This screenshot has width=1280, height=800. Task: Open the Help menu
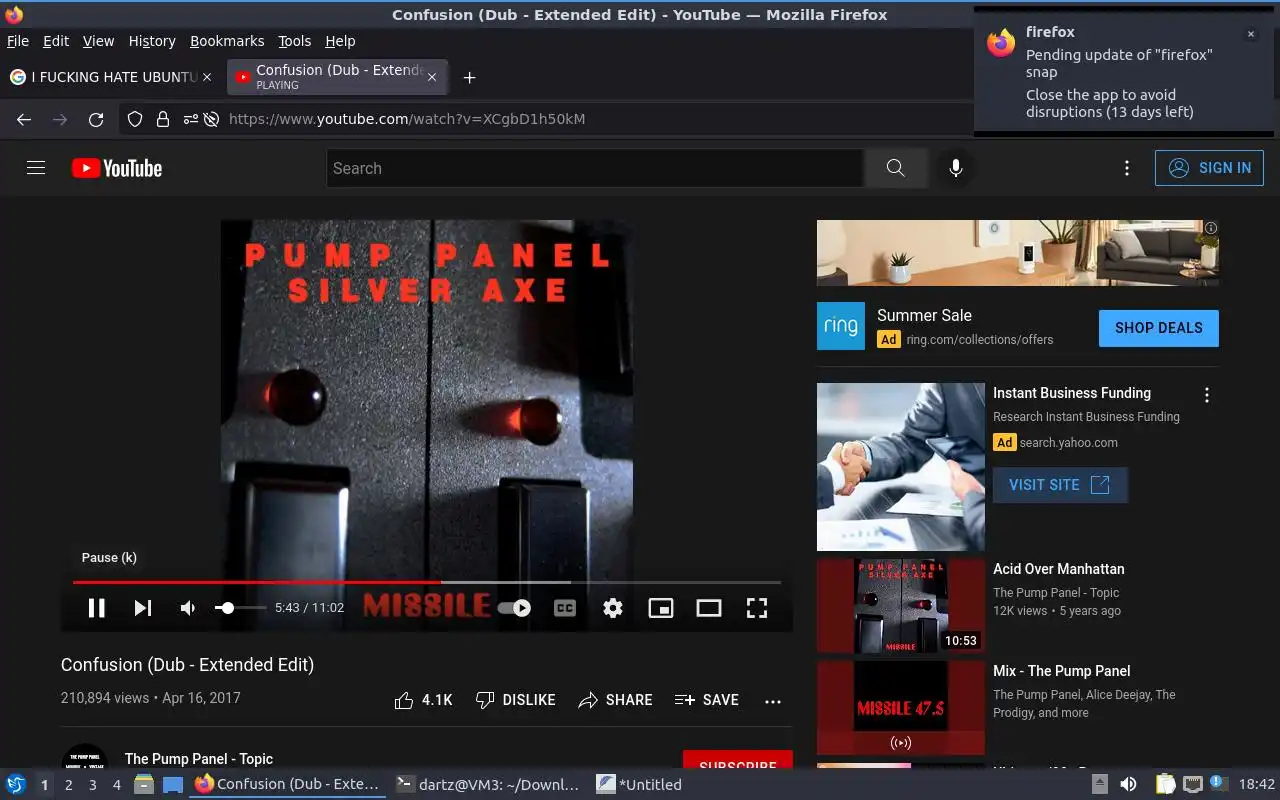(340, 41)
